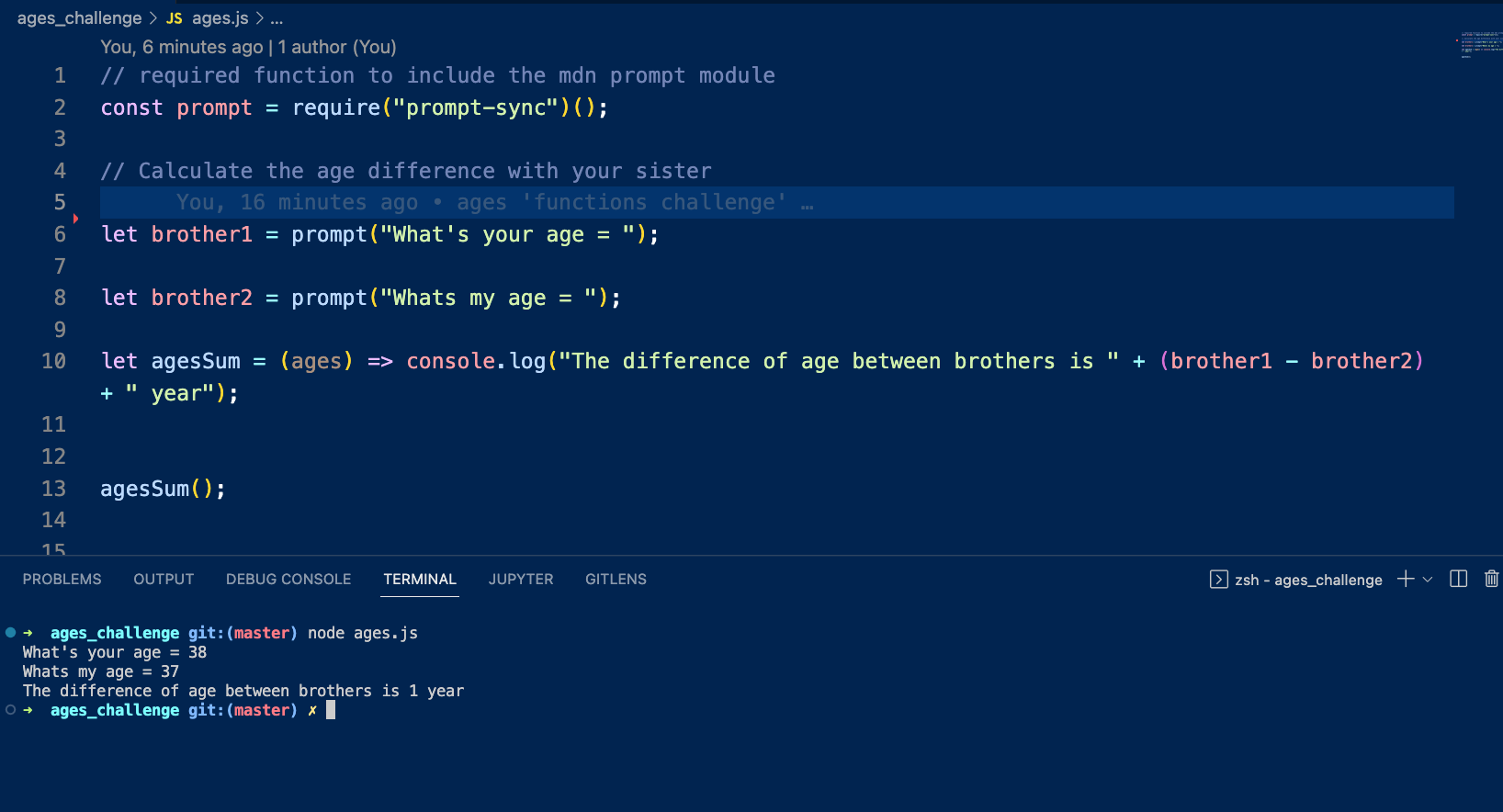Open the DEBUG CONSOLE tab
Image resolution: width=1503 pixels, height=812 pixels.
[x=288, y=579]
